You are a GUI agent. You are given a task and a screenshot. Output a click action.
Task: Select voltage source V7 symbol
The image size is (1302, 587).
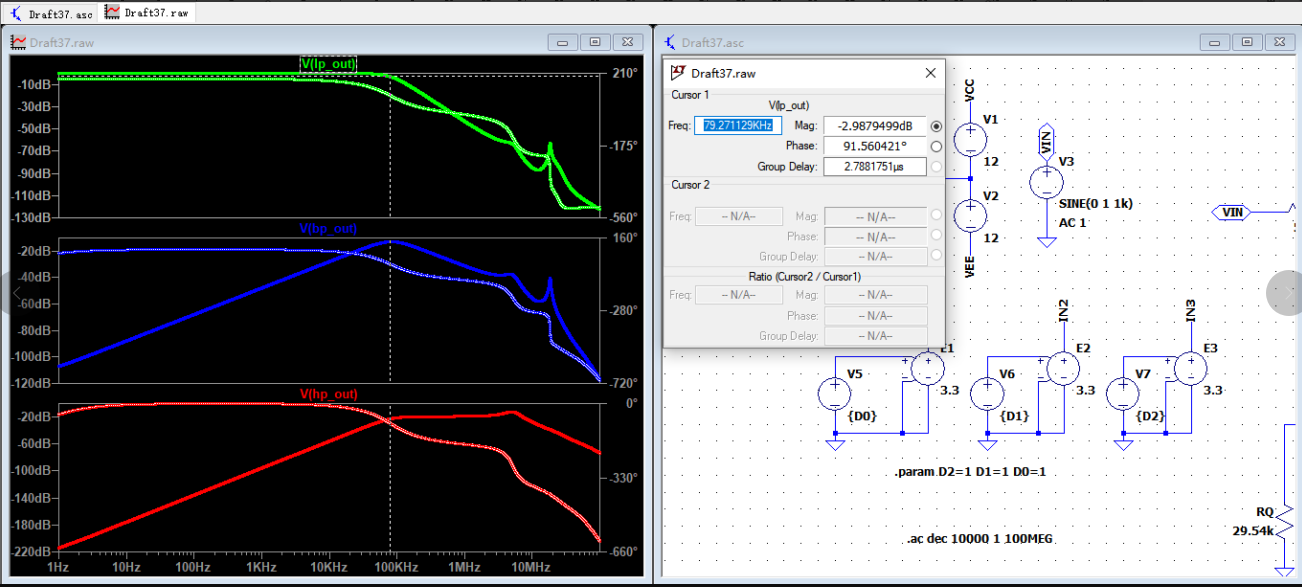1123,394
